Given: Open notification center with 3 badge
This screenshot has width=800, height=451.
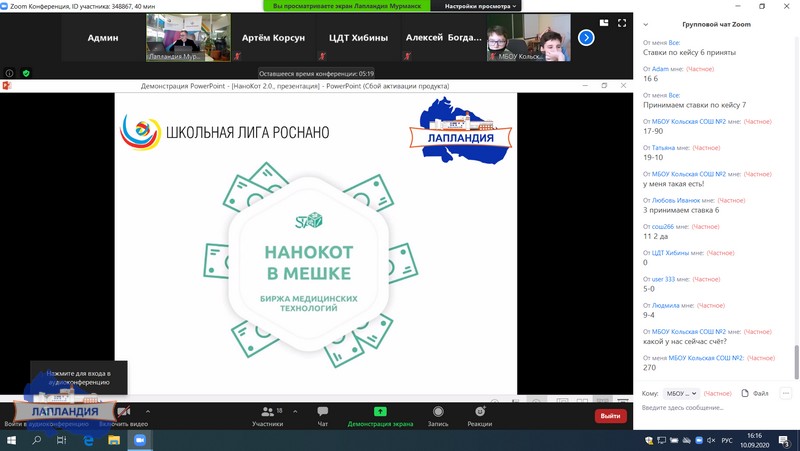Looking at the screenshot, I should [x=784, y=440].
